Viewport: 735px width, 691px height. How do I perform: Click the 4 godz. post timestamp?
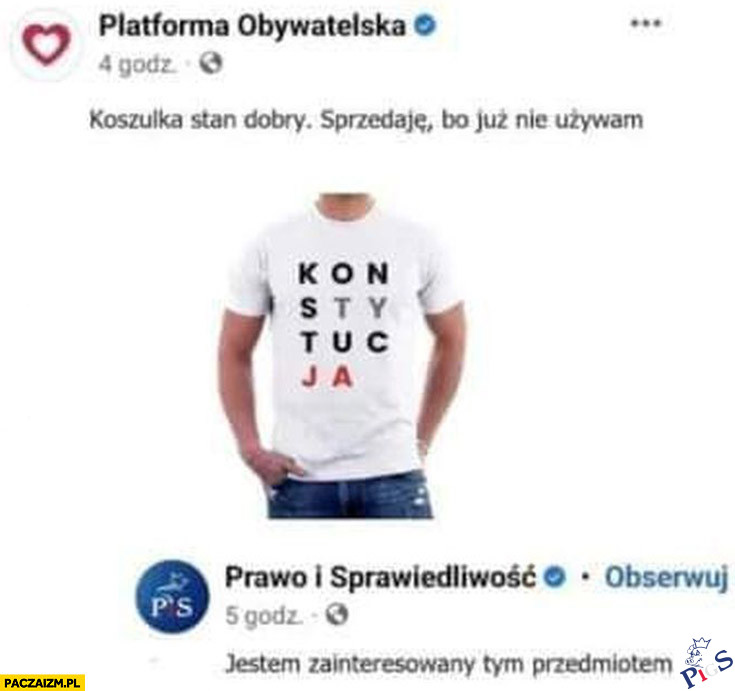[138, 64]
